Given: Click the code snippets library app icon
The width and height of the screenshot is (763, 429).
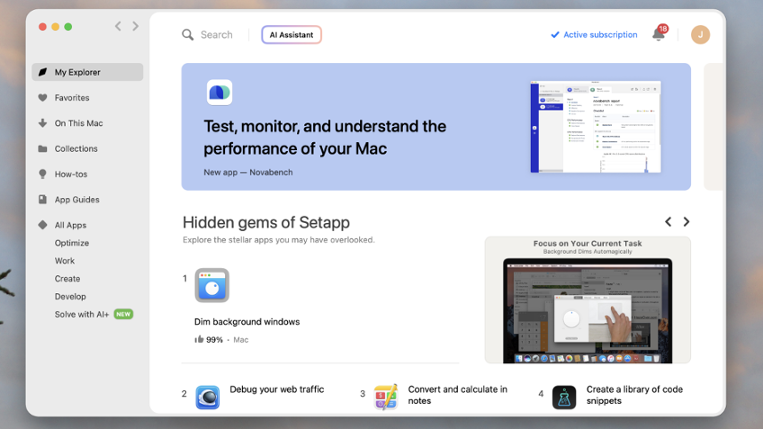Looking at the screenshot, I should 564,396.
